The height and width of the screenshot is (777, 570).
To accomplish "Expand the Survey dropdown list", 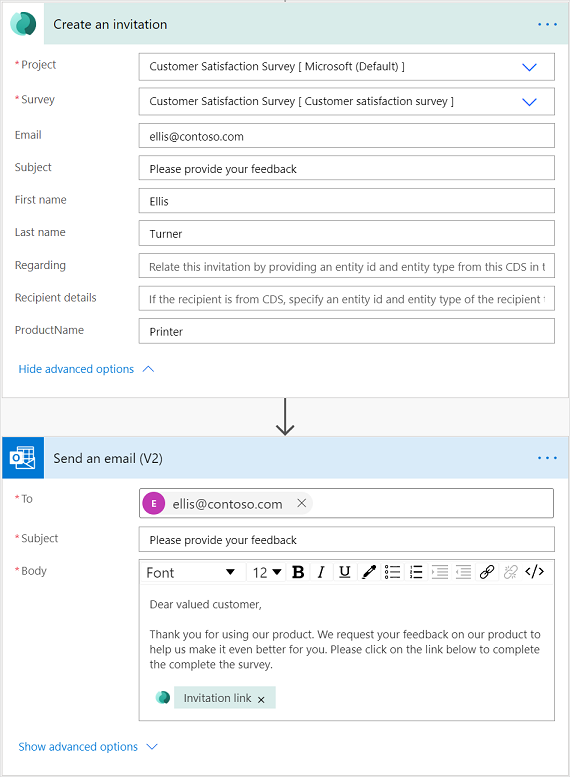I will pyautogui.click(x=346, y=102).
